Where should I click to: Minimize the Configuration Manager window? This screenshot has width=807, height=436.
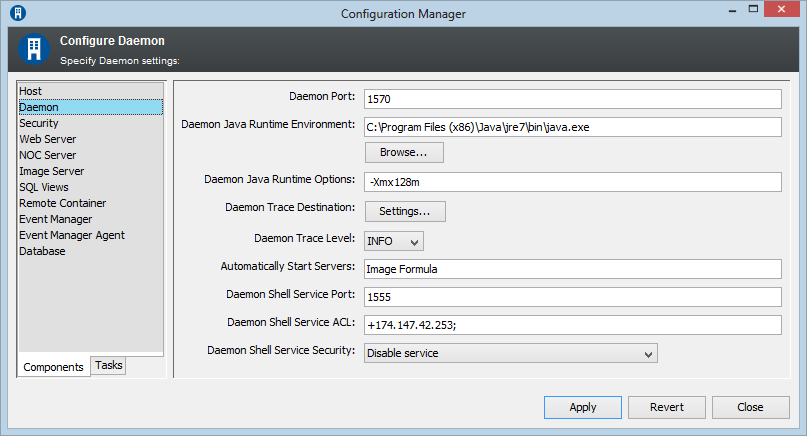[732, 10]
